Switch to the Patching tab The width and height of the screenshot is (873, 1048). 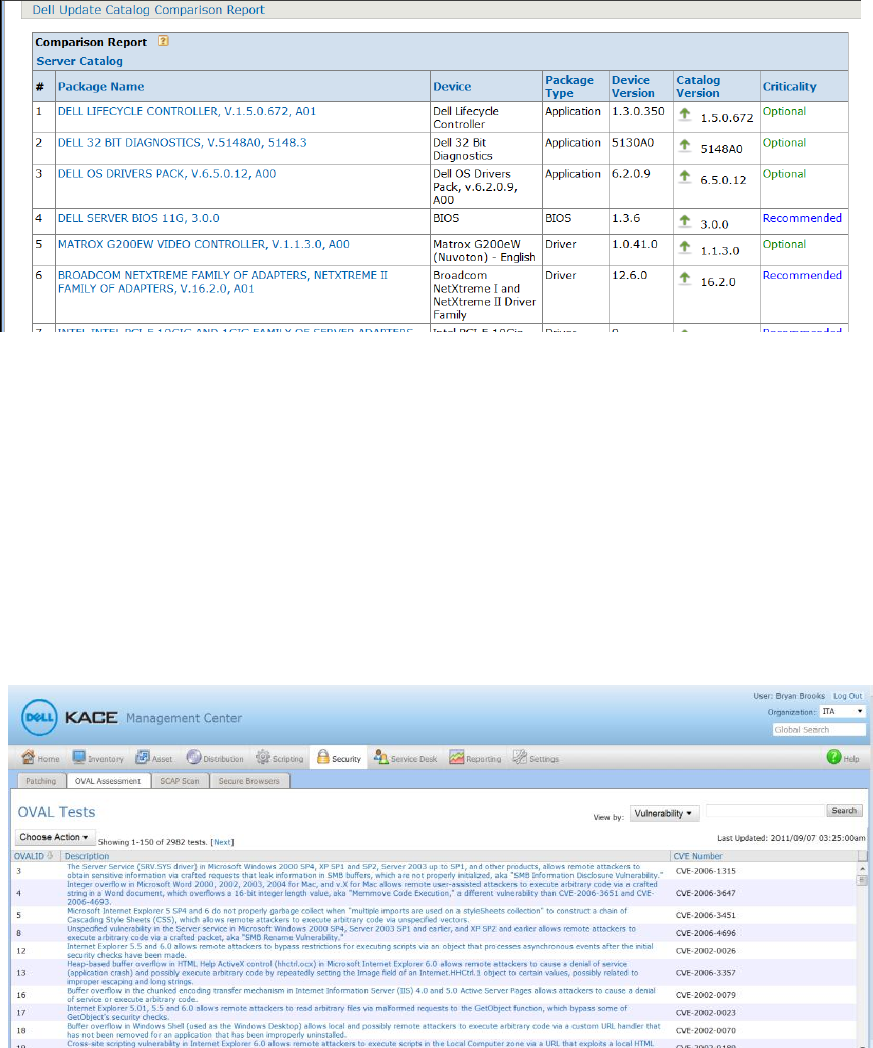click(x=41, y=781)
